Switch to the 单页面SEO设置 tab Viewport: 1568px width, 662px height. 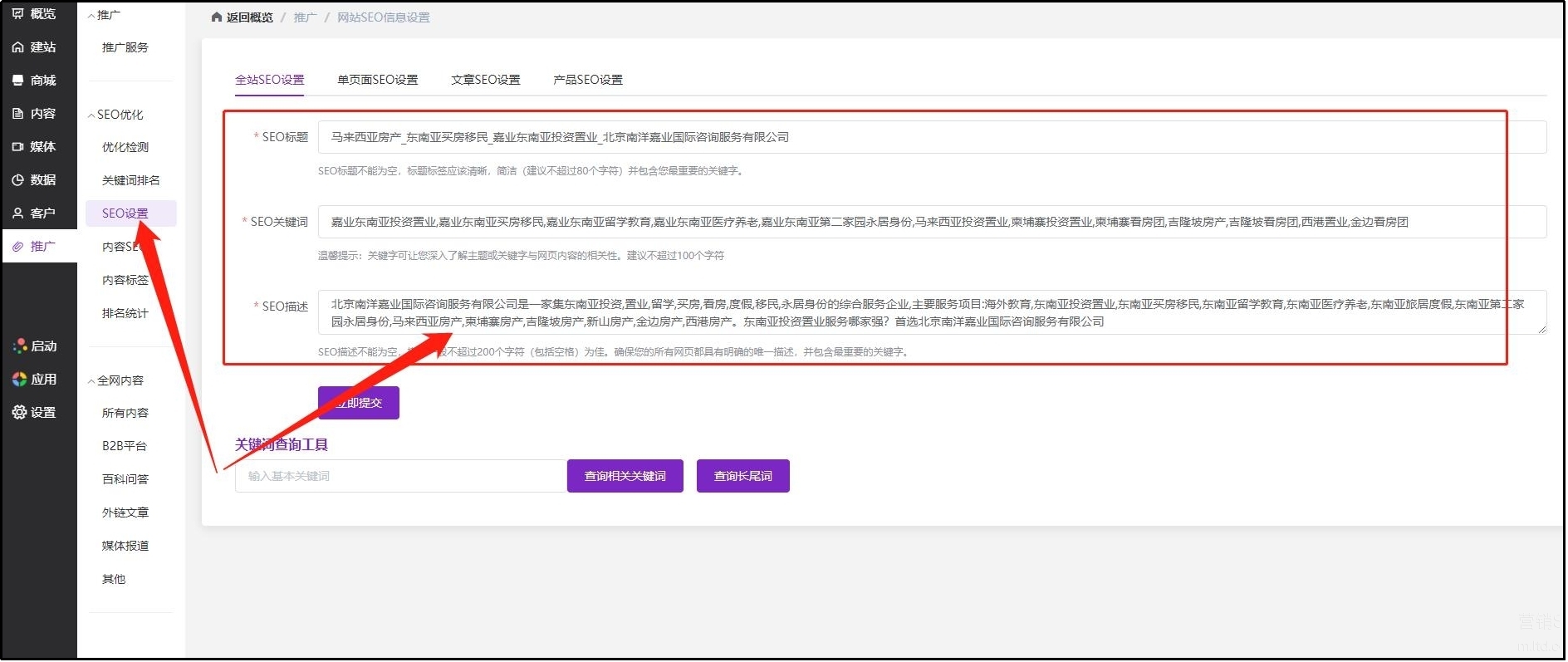[x=377, y=80]
